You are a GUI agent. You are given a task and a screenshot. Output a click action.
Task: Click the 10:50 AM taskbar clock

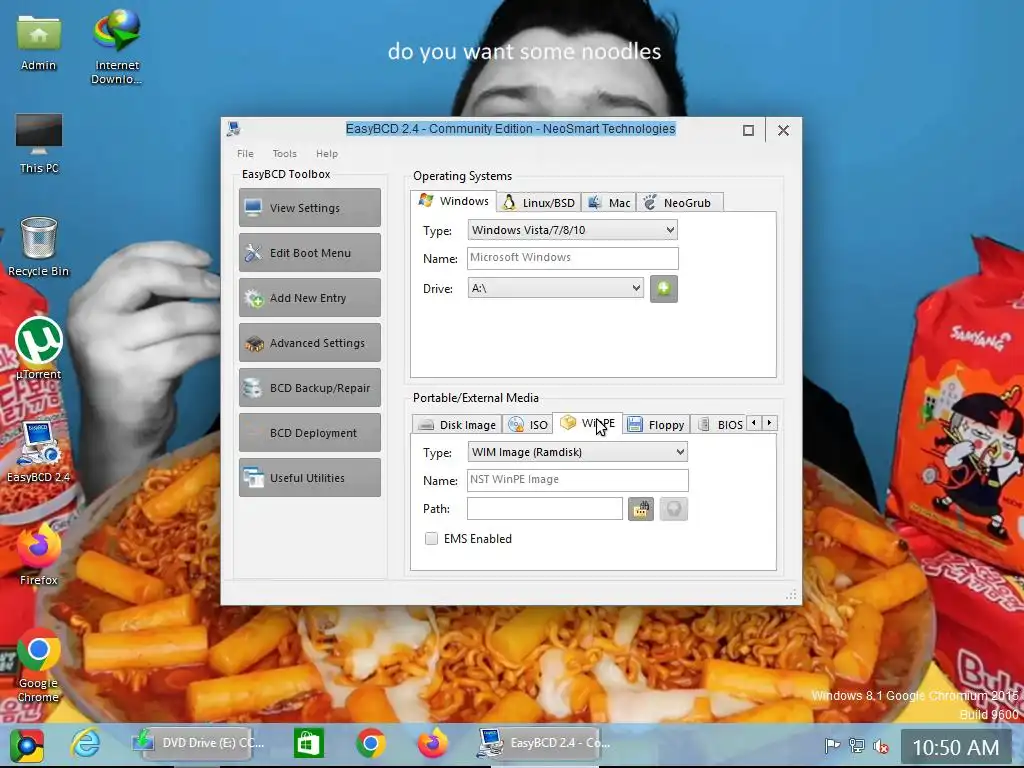tap(955, 748)
